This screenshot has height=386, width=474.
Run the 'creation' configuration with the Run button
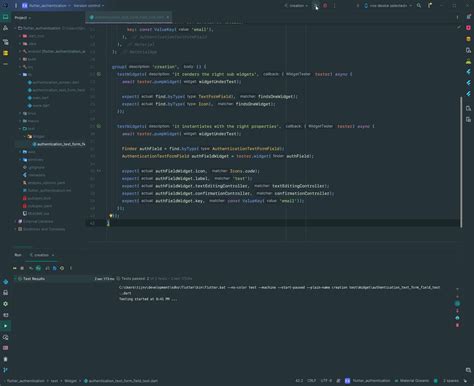tap(315, 6)
